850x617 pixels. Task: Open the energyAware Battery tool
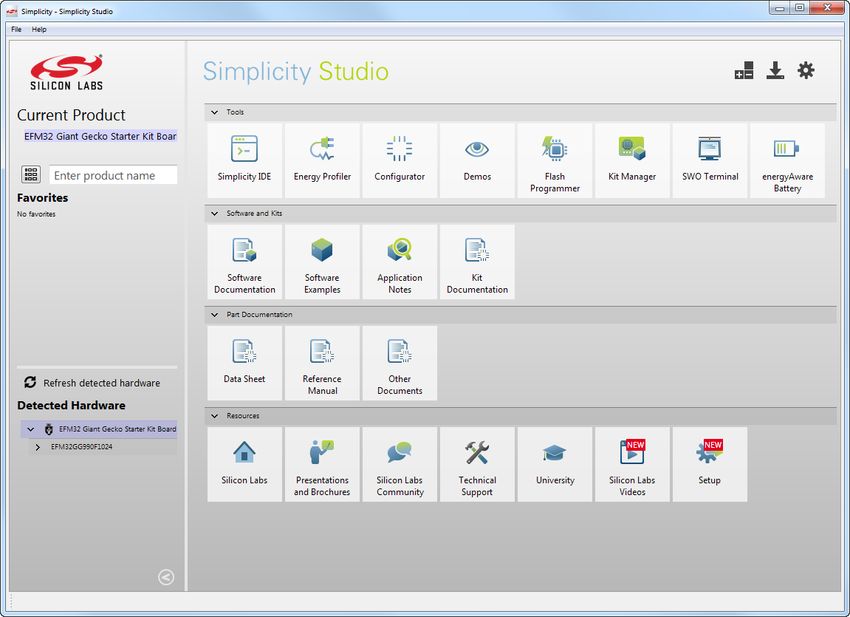click(x=787, y=160)
